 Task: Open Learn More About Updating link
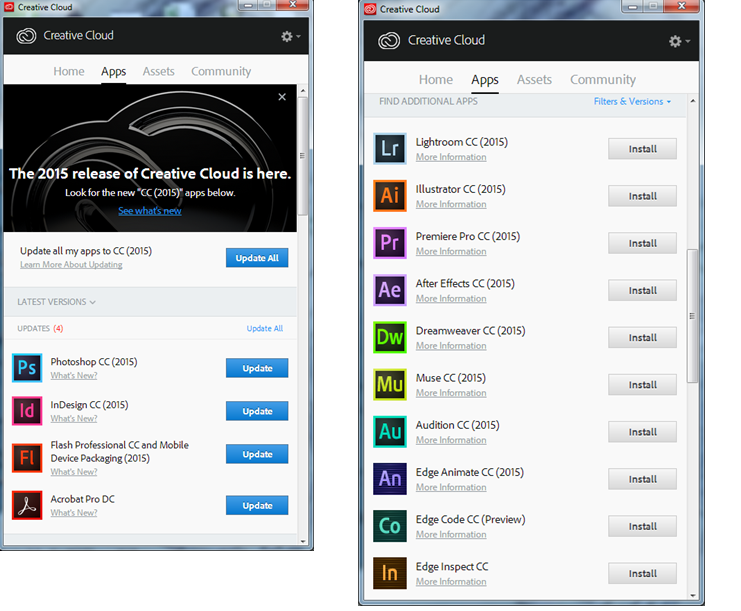pos(71,265)
